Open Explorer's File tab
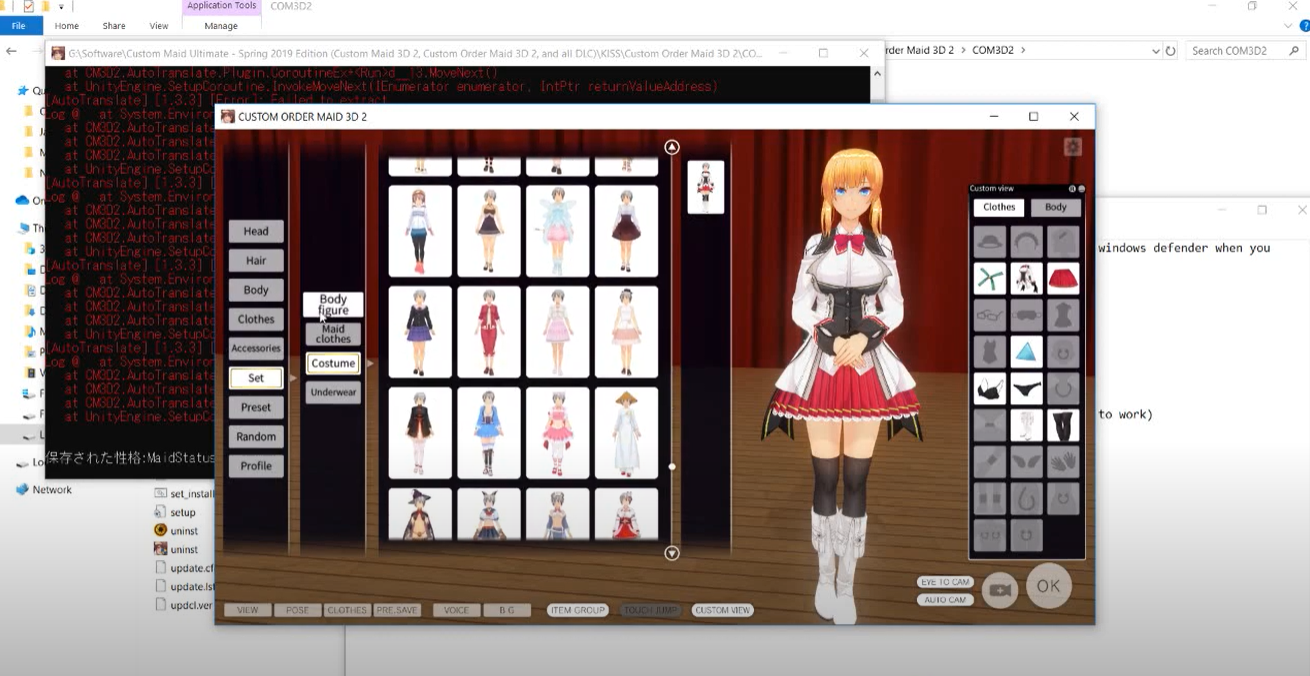This screenshot has height=676, width=1310. tap(21, 26)
